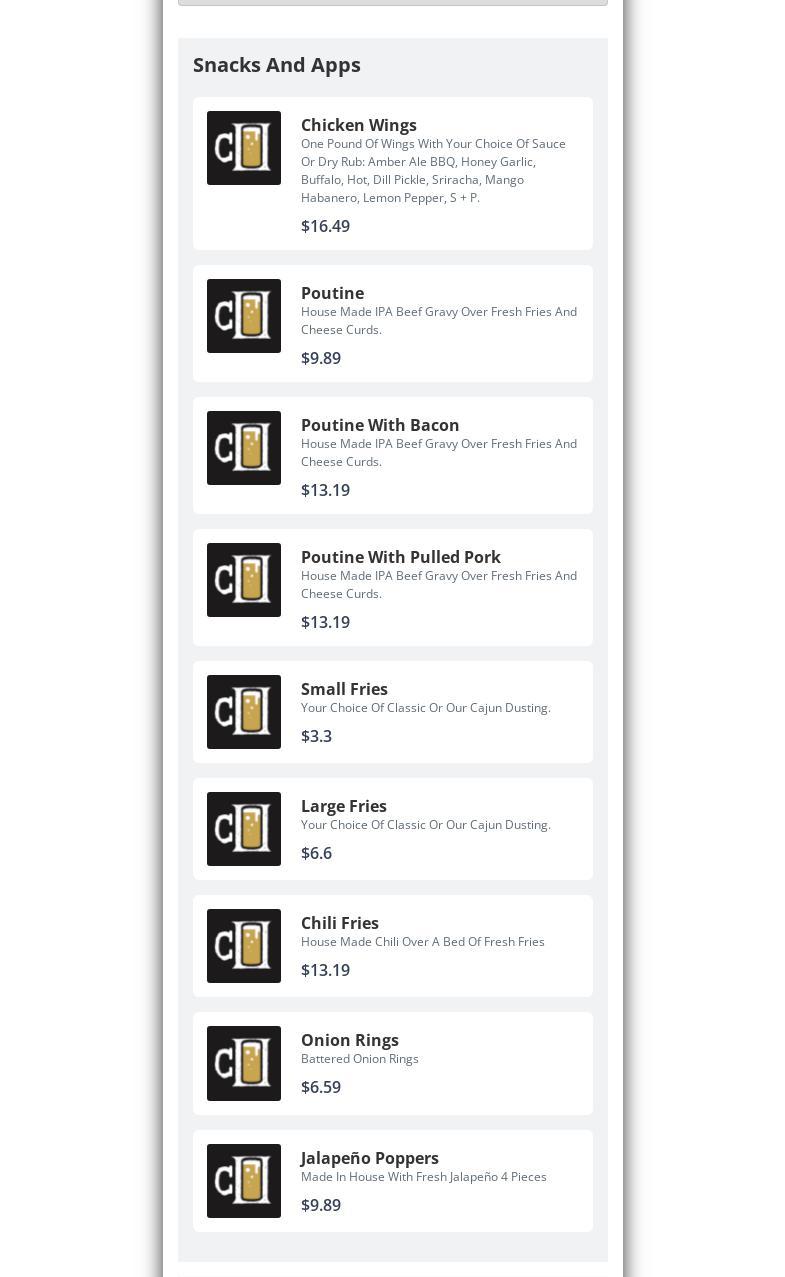Tap the Small Fries beer mug icon
The height and width of the screenshot is (1277, 785).
pyautogui.click(x=244, y=712)
